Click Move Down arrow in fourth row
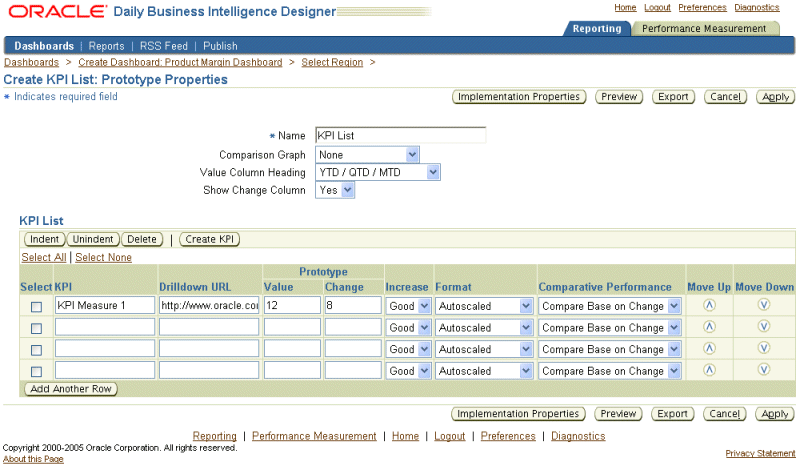The image size is (800, 466). point(763,370)
